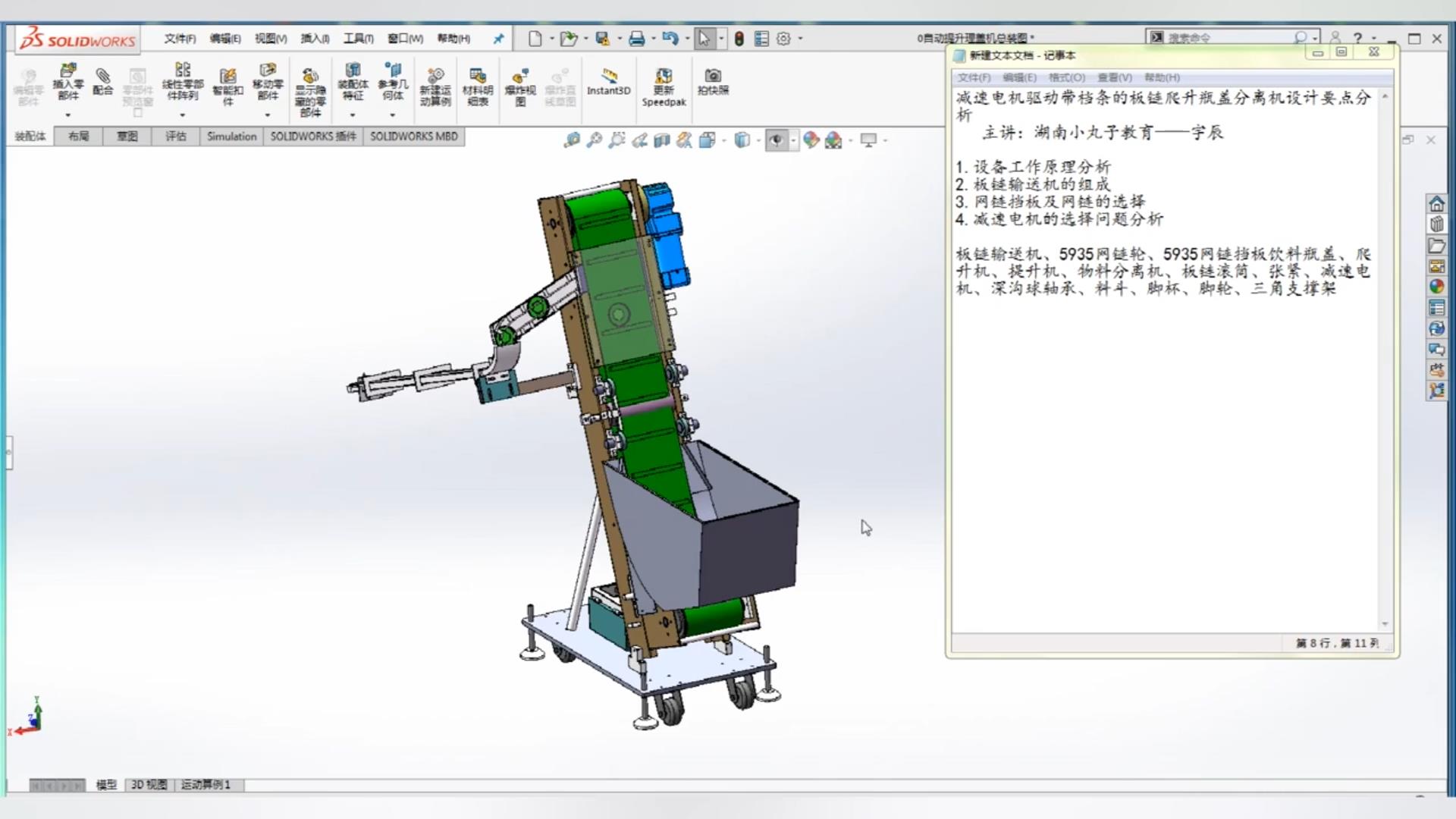Toggle Hide/Show Items eye icon
This screenshot has height=819, width=1456.
click(x=776, y=140)
